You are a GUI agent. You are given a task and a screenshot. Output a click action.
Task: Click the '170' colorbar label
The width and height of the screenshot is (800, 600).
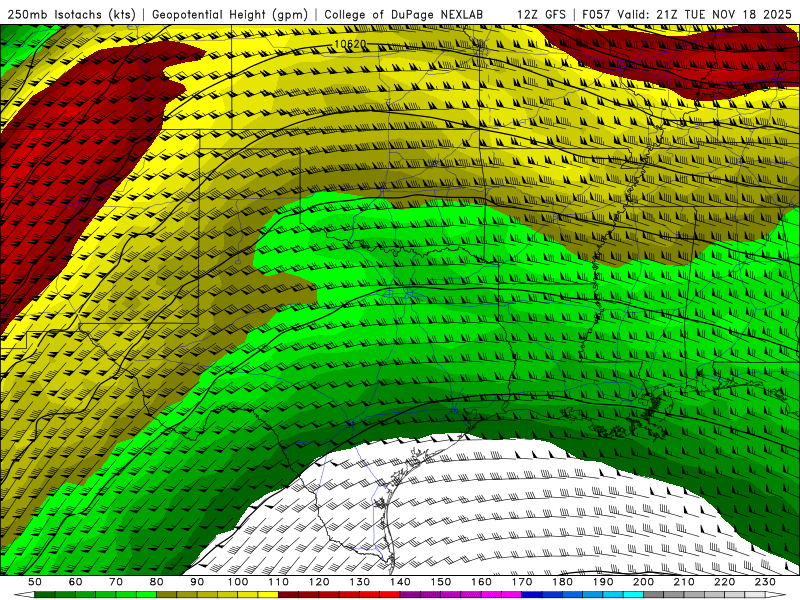(522, 582)
